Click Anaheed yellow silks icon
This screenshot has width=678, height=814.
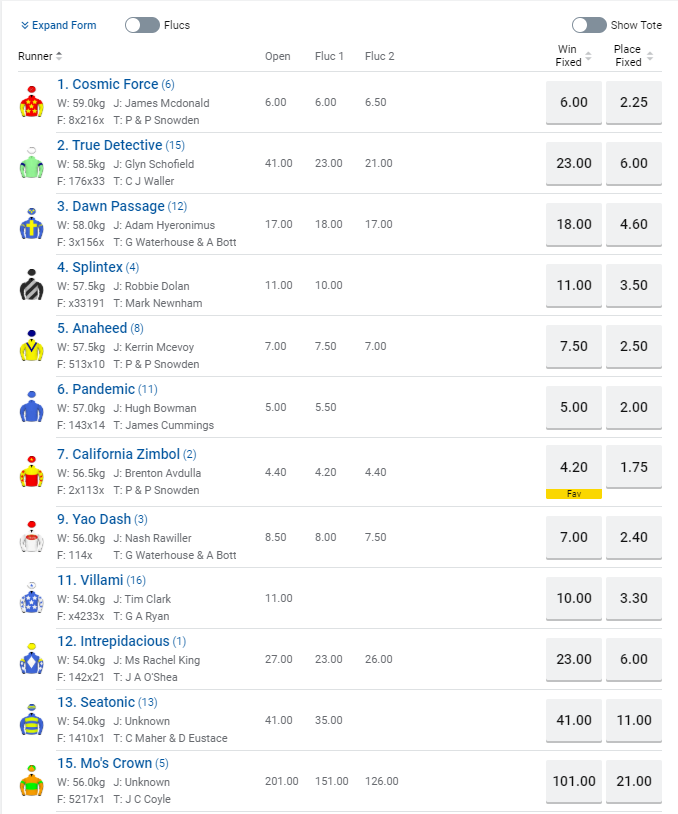(x=31, y=347)
